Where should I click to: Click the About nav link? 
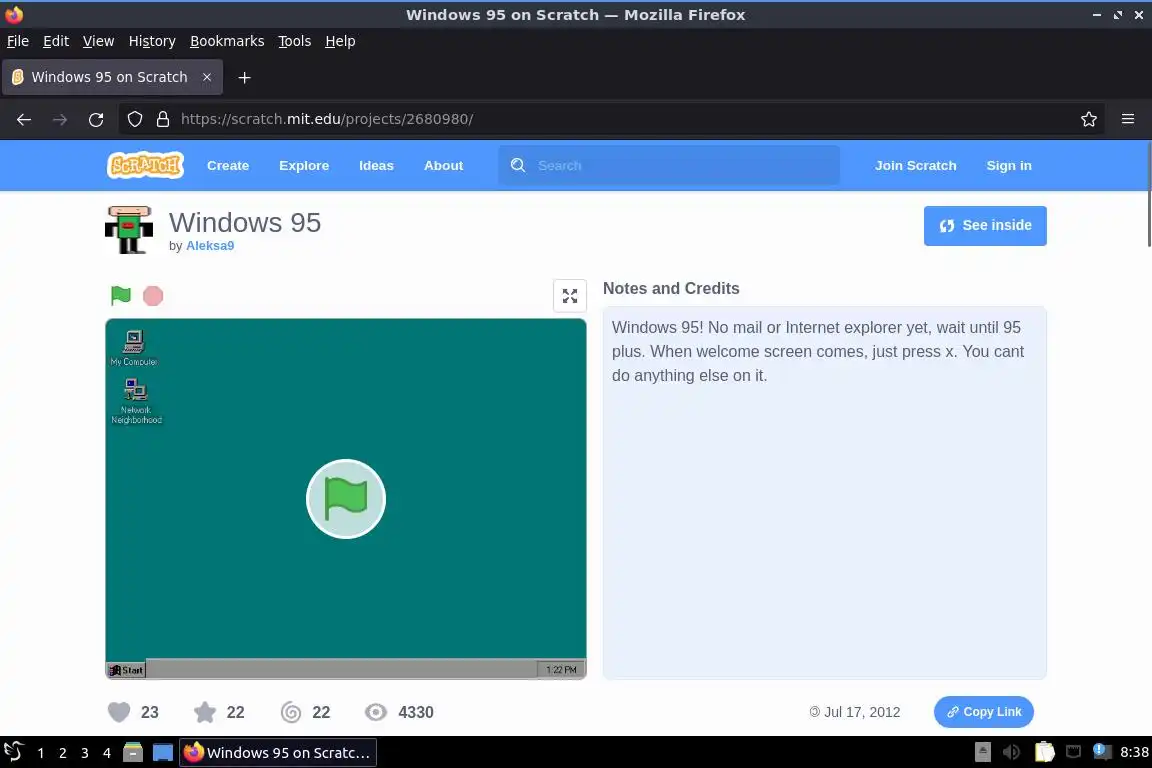[x=443, y=165]
